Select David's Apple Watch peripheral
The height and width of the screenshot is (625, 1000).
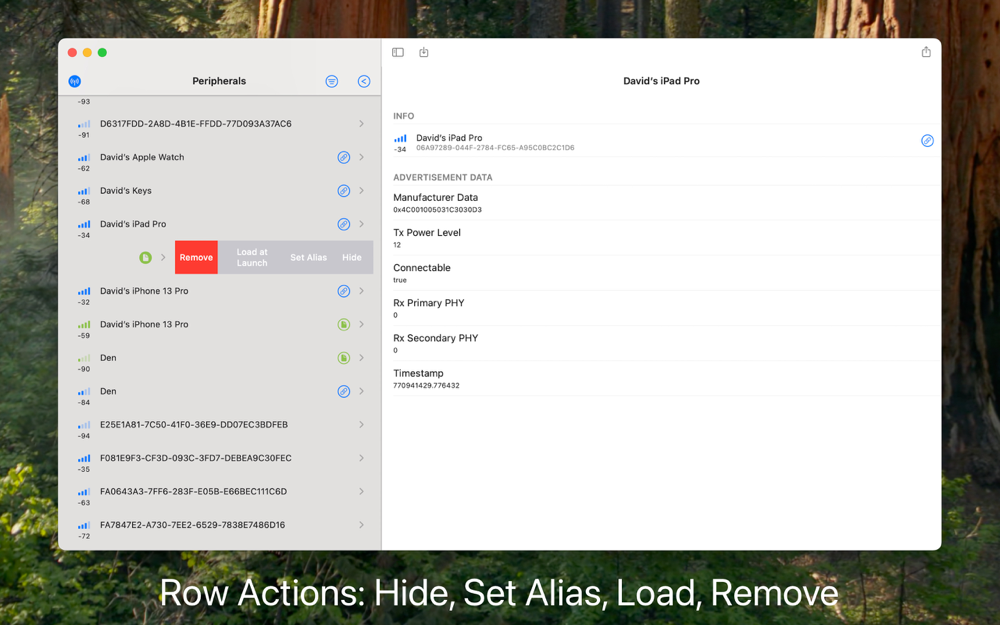pos(219,158)
